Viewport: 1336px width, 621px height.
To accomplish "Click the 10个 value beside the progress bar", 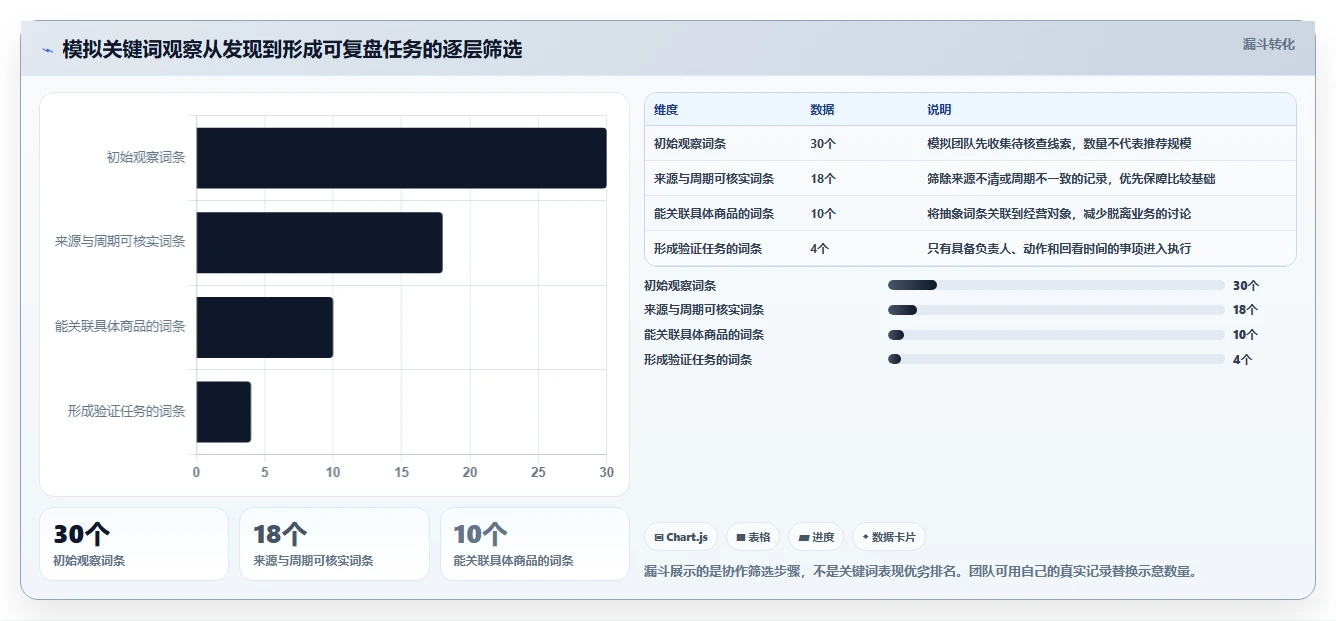I will point(1246,335).
